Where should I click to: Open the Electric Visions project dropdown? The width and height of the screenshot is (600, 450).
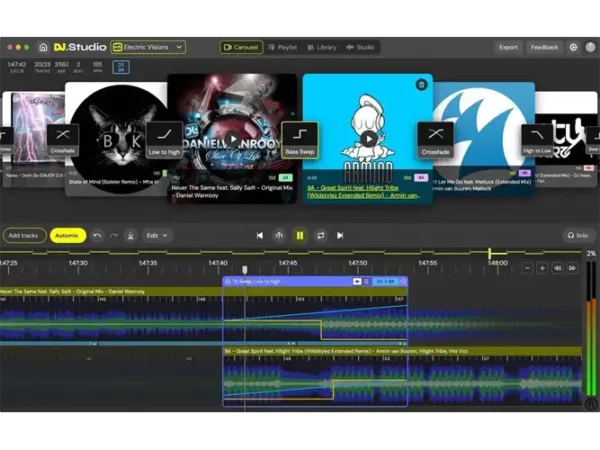(148, 47)
